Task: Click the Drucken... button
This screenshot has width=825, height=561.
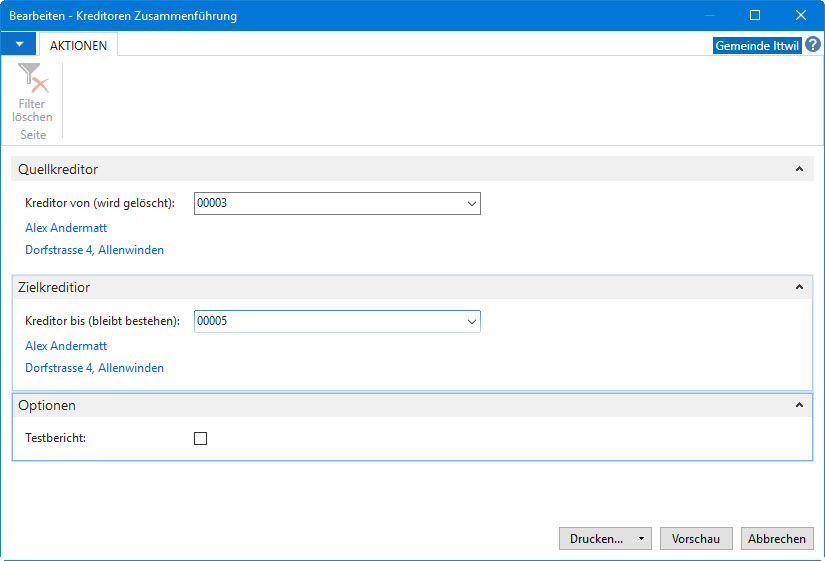Action: coord(596,539)
